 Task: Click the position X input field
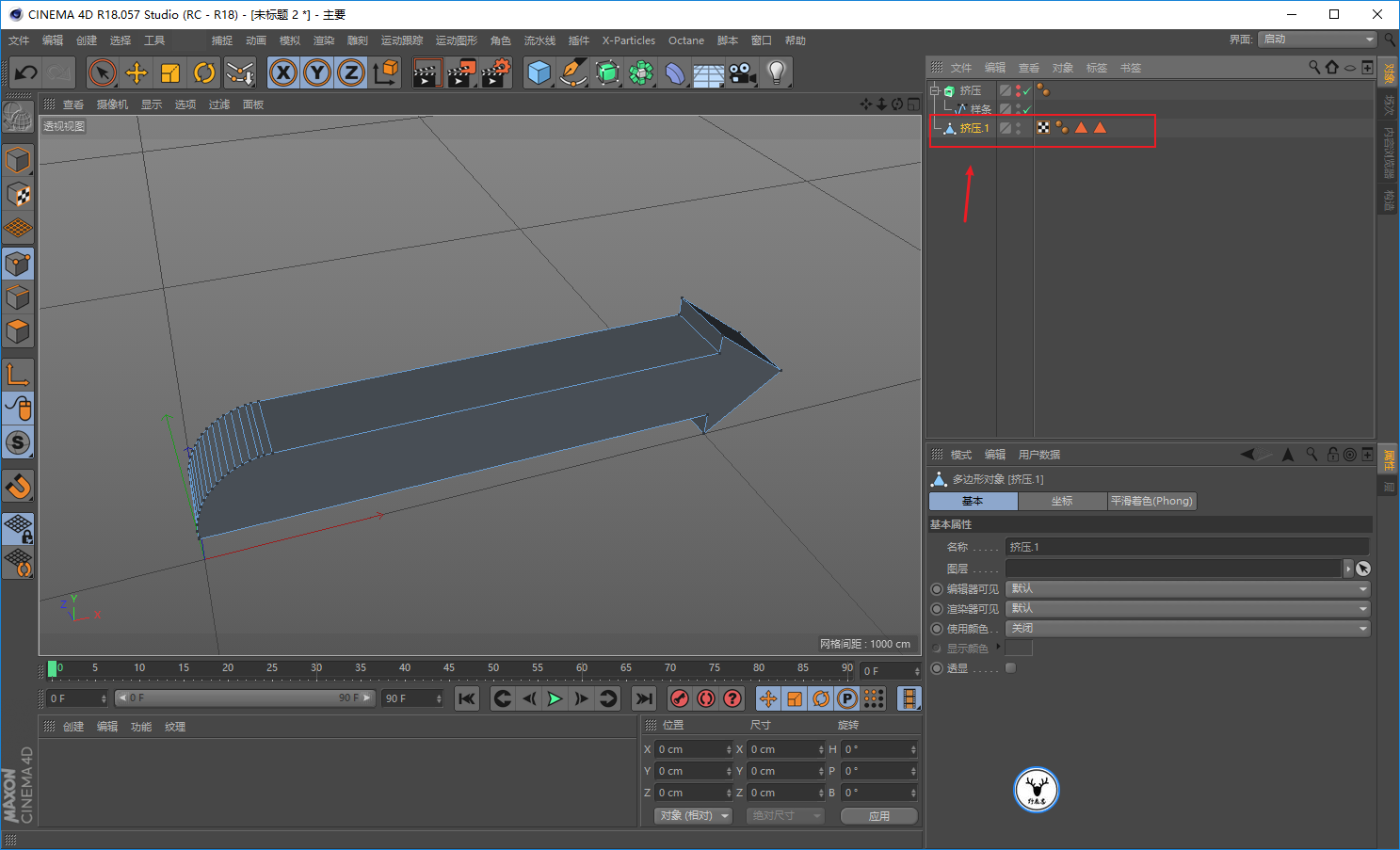[x=693, y=750]
